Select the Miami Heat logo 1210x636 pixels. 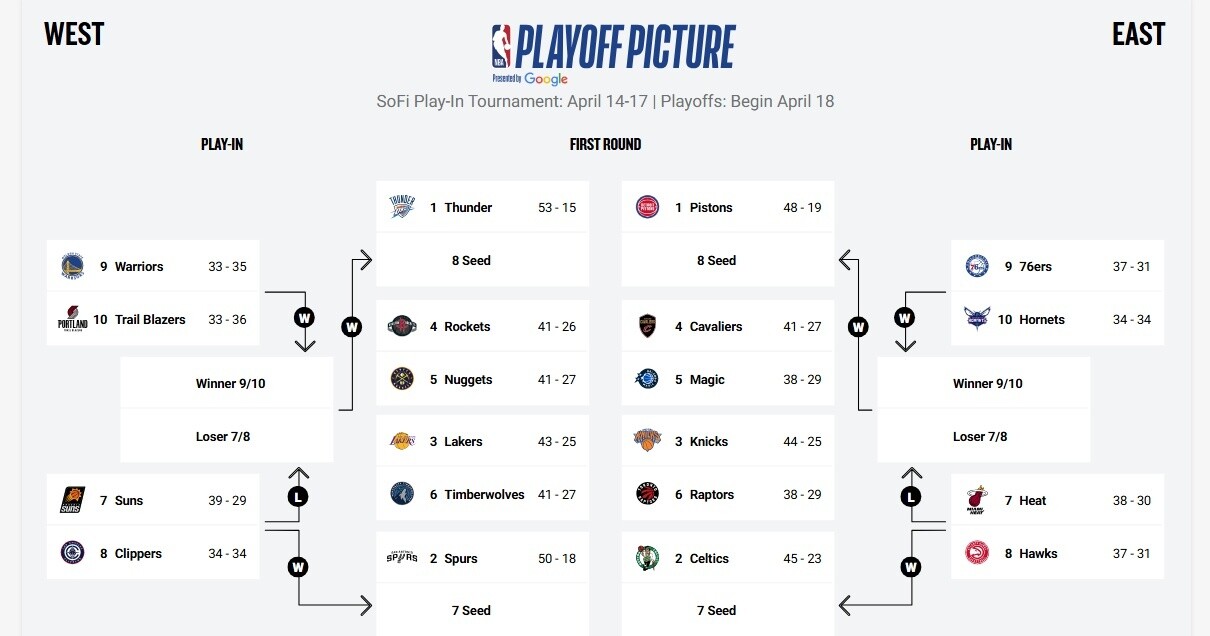pyautogui.click(x=977, y=500)
